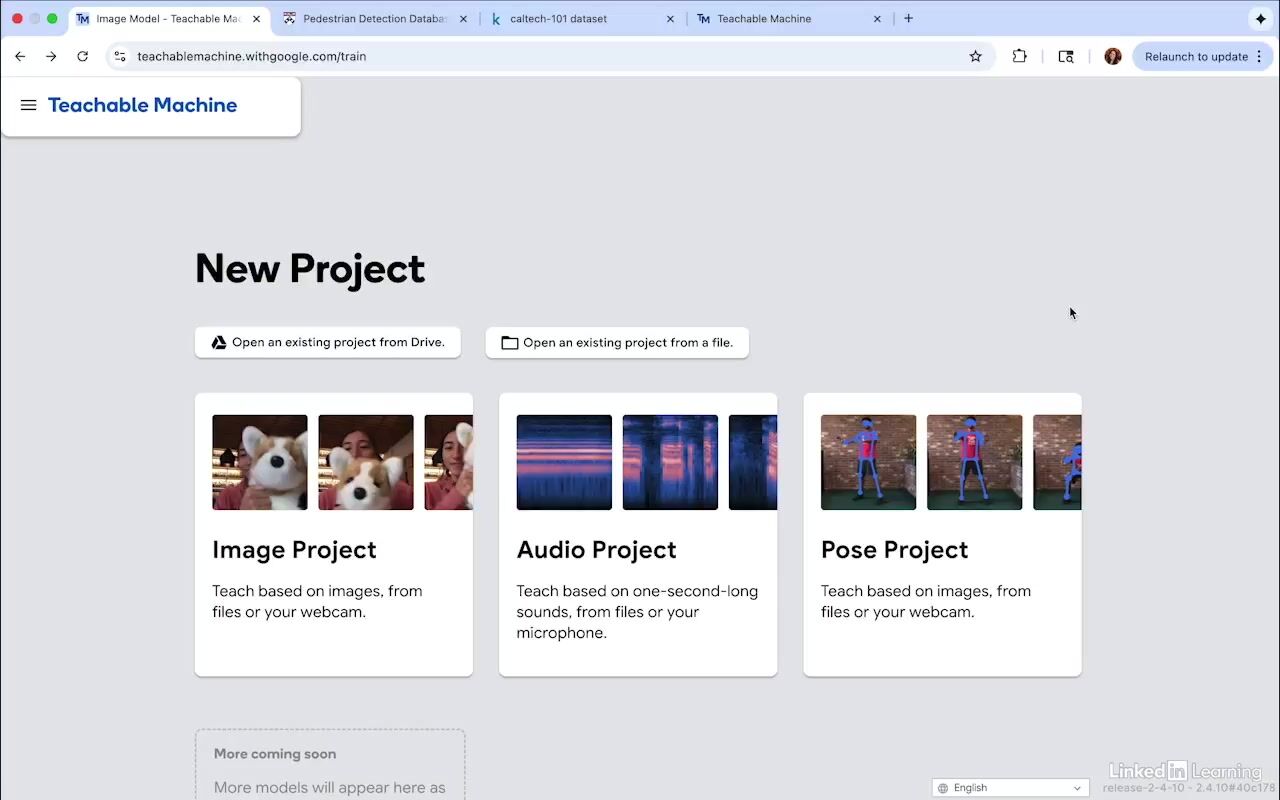Click the Gemini sparkle icon in tab bar
Screen dimensions: 1280x800
pos(1261,19)
